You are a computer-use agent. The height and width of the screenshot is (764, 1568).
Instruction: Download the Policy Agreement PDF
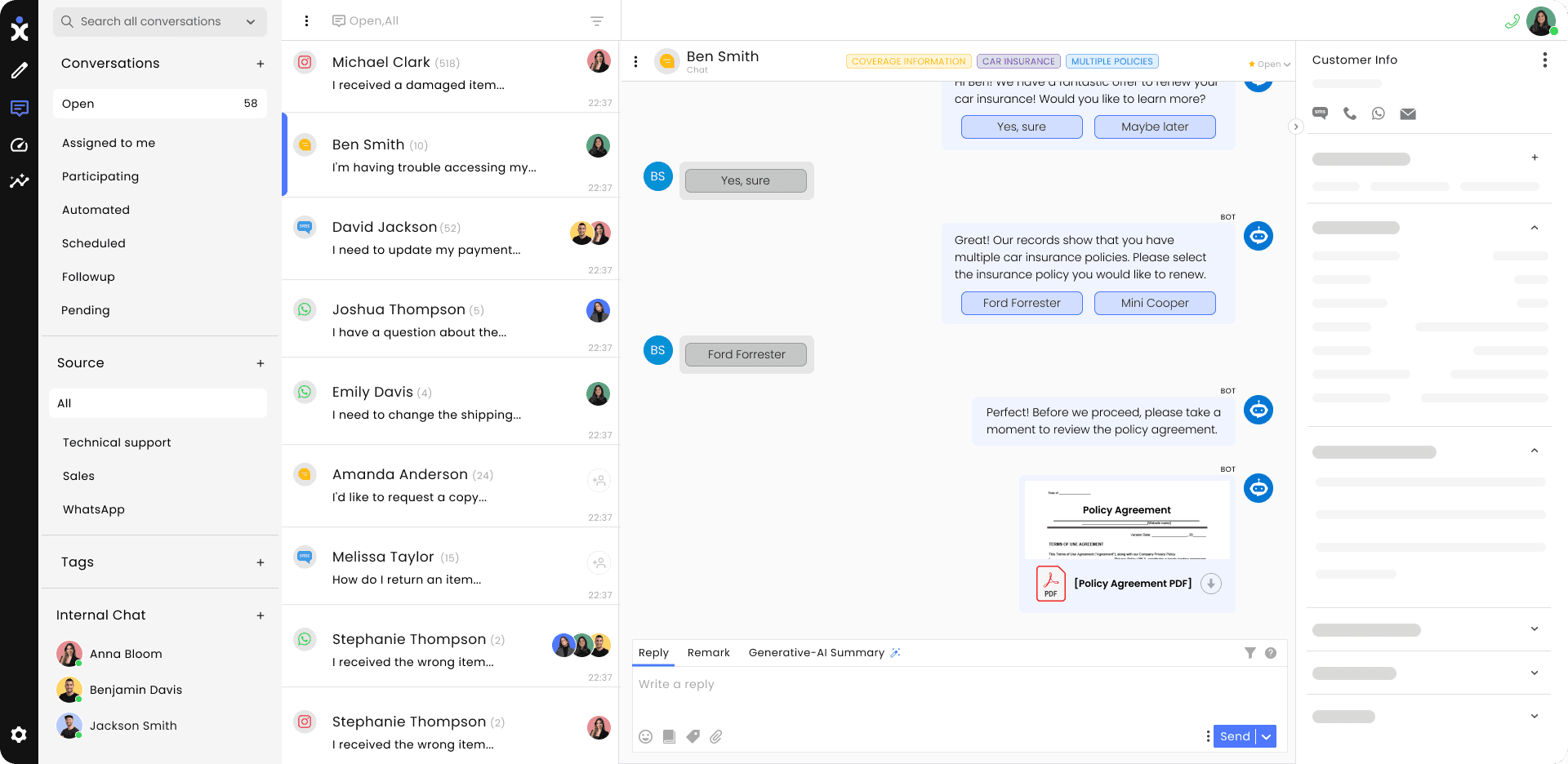[x=1211, y=584]
